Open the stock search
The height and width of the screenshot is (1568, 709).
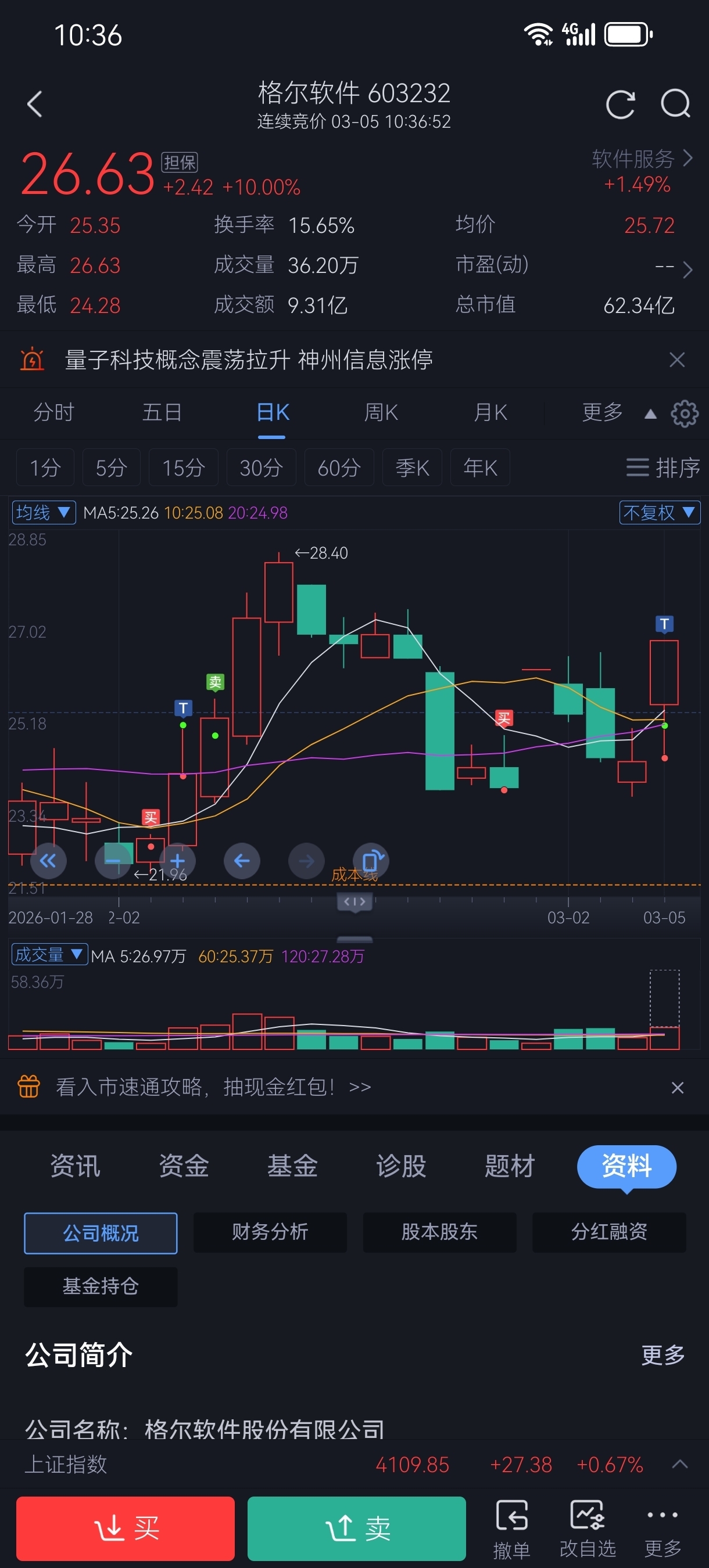(675, 104)
